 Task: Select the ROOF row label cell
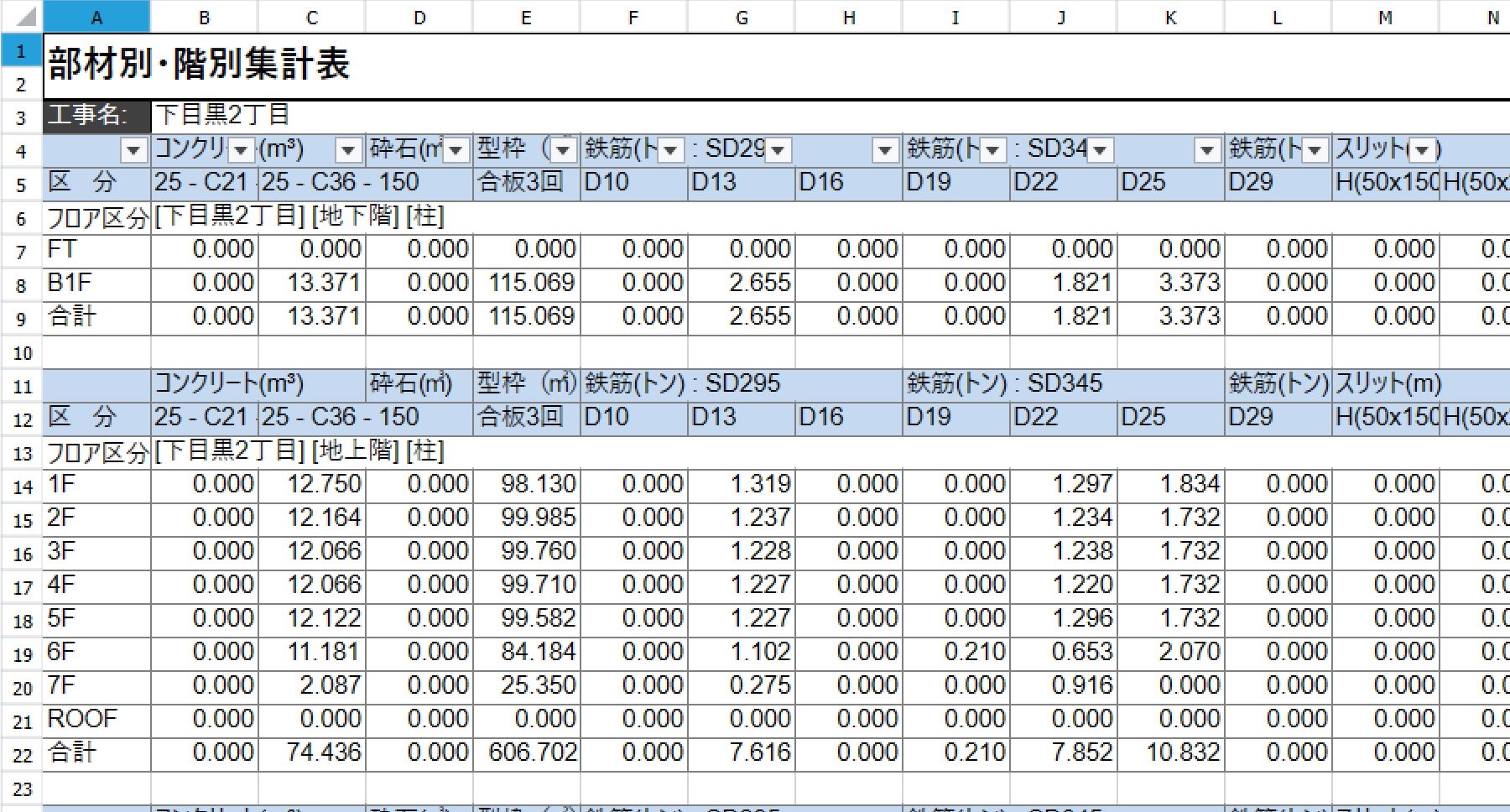pyautogui.click(x=96, y=720)
